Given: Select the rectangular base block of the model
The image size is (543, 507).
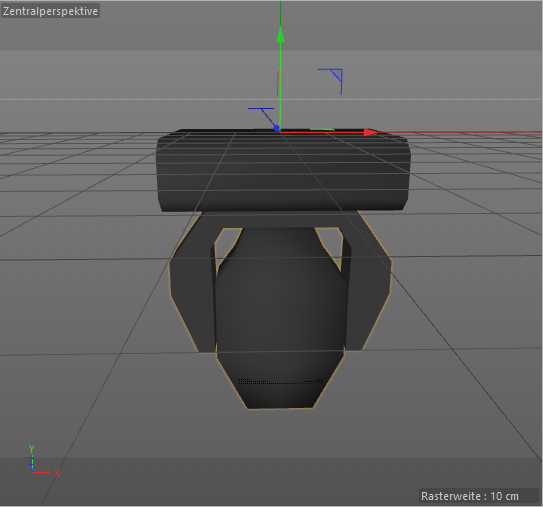Looking at the screenshot, I should (283, 170).
